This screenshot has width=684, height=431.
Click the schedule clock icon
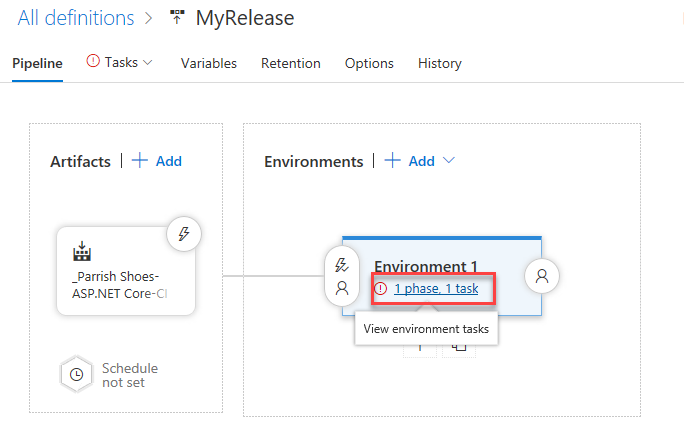click(77, 375)
